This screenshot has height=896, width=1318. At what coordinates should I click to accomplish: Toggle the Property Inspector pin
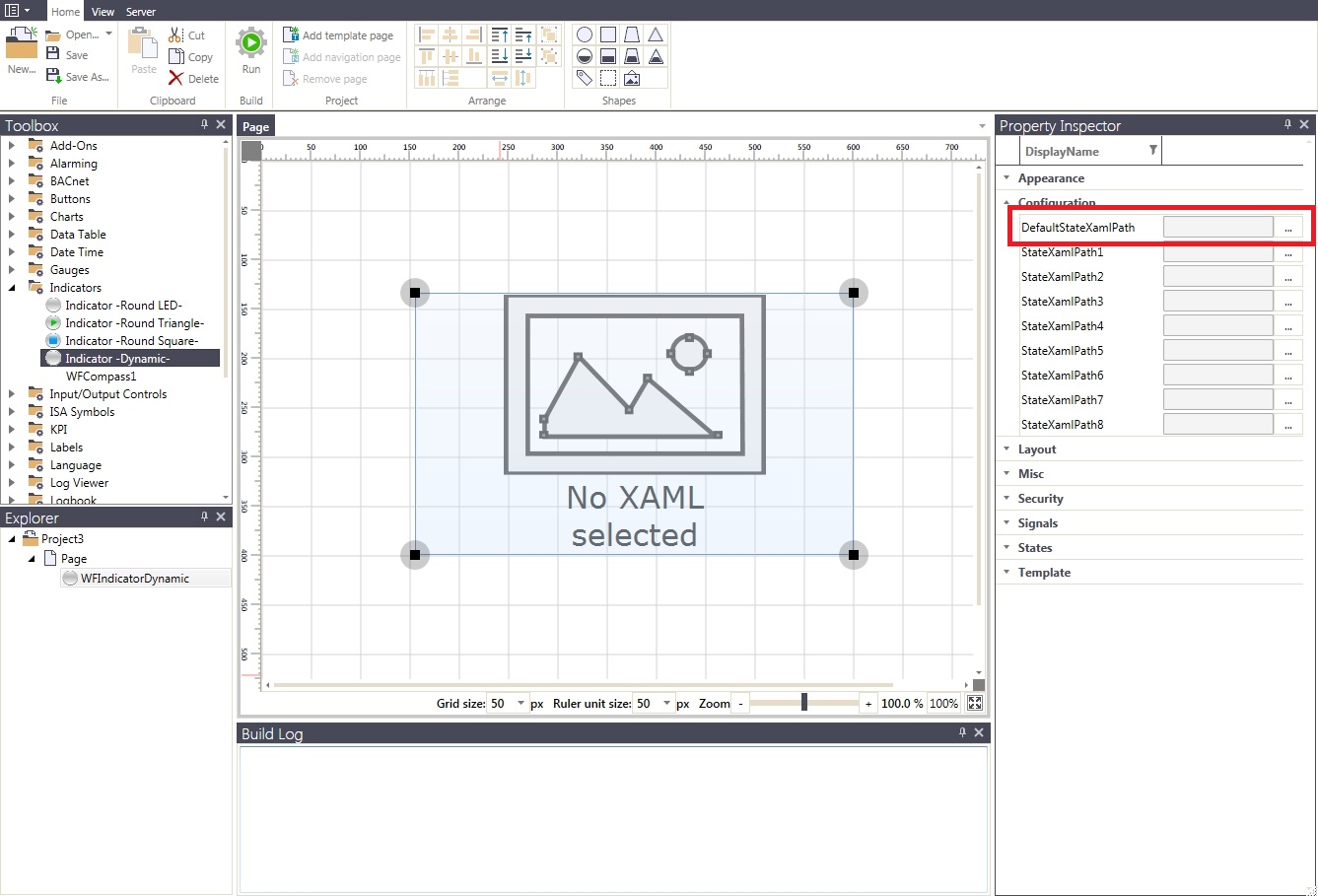(1287, 124)
